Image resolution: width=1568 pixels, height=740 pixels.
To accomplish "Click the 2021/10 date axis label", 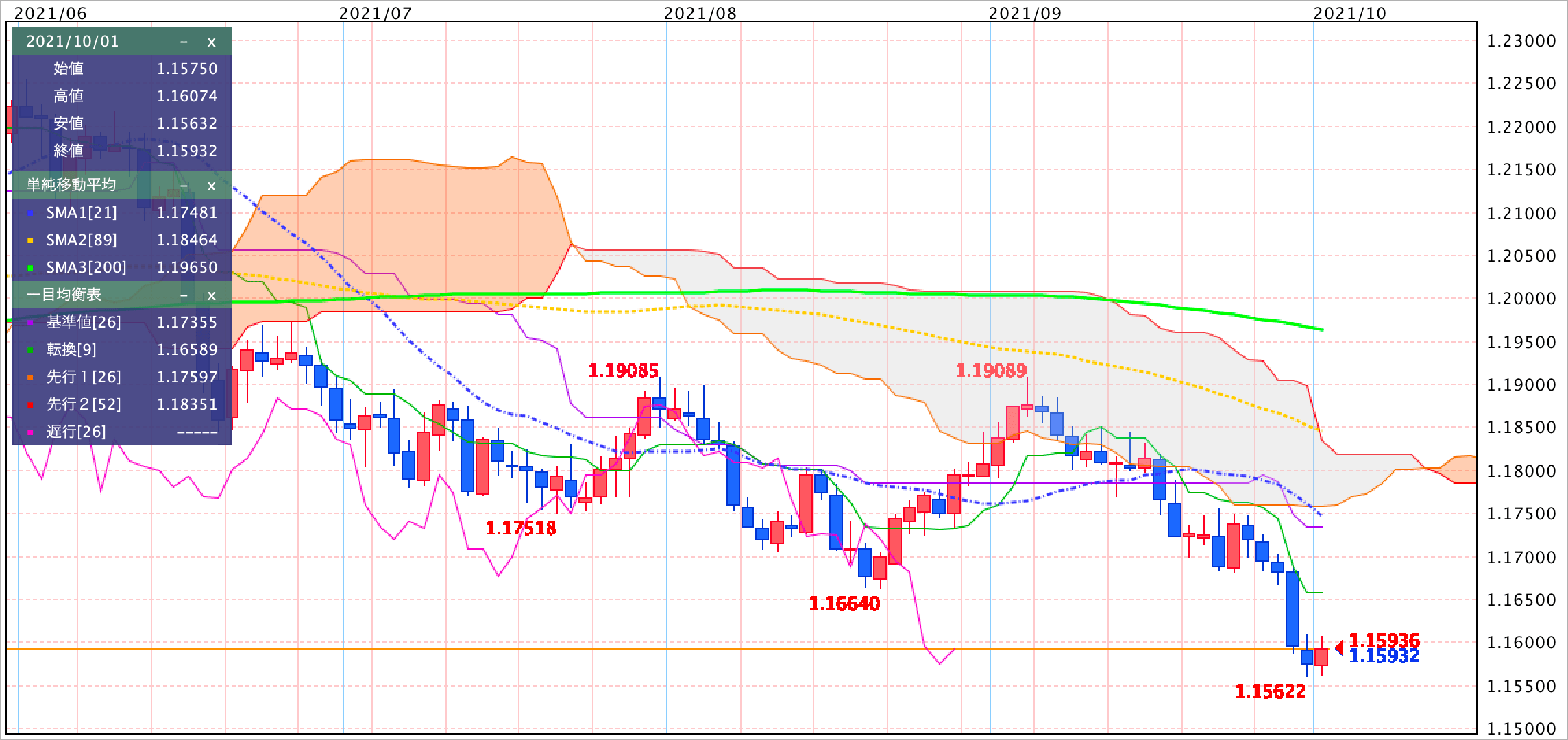I will point(1350,13).
